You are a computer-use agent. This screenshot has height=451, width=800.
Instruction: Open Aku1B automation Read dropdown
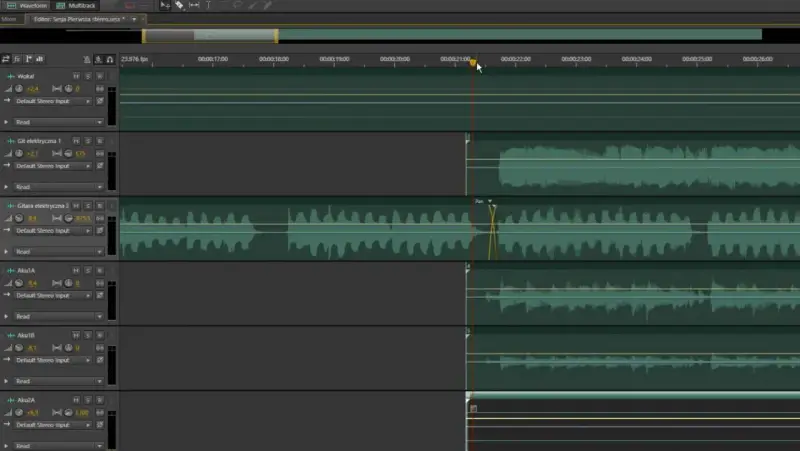(58, 382)
